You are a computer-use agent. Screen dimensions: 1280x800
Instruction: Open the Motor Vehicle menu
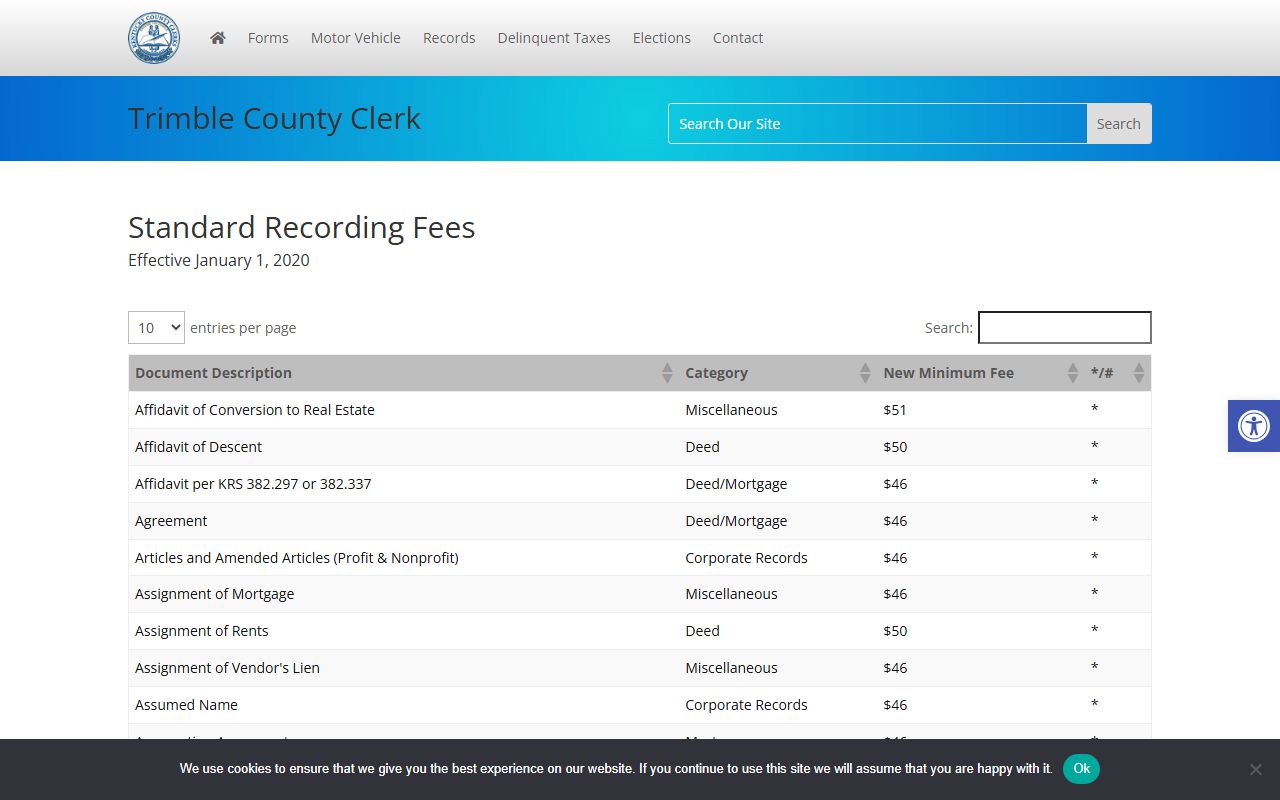pos(355,38)
